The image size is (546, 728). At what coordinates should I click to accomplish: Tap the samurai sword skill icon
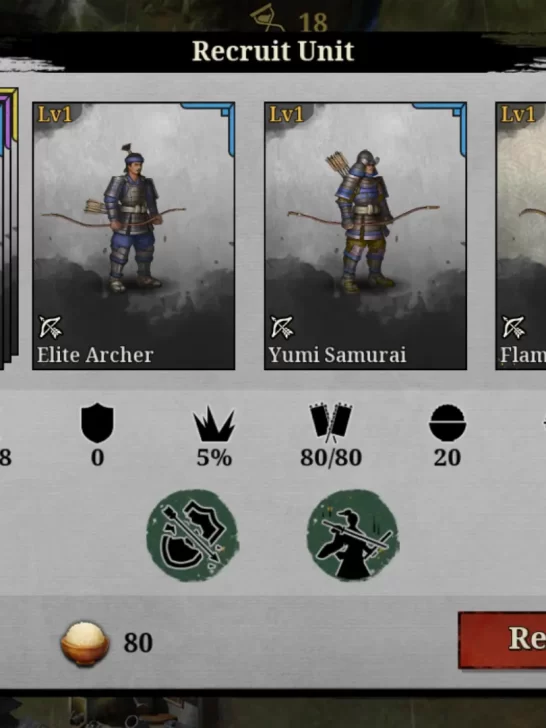353,535
